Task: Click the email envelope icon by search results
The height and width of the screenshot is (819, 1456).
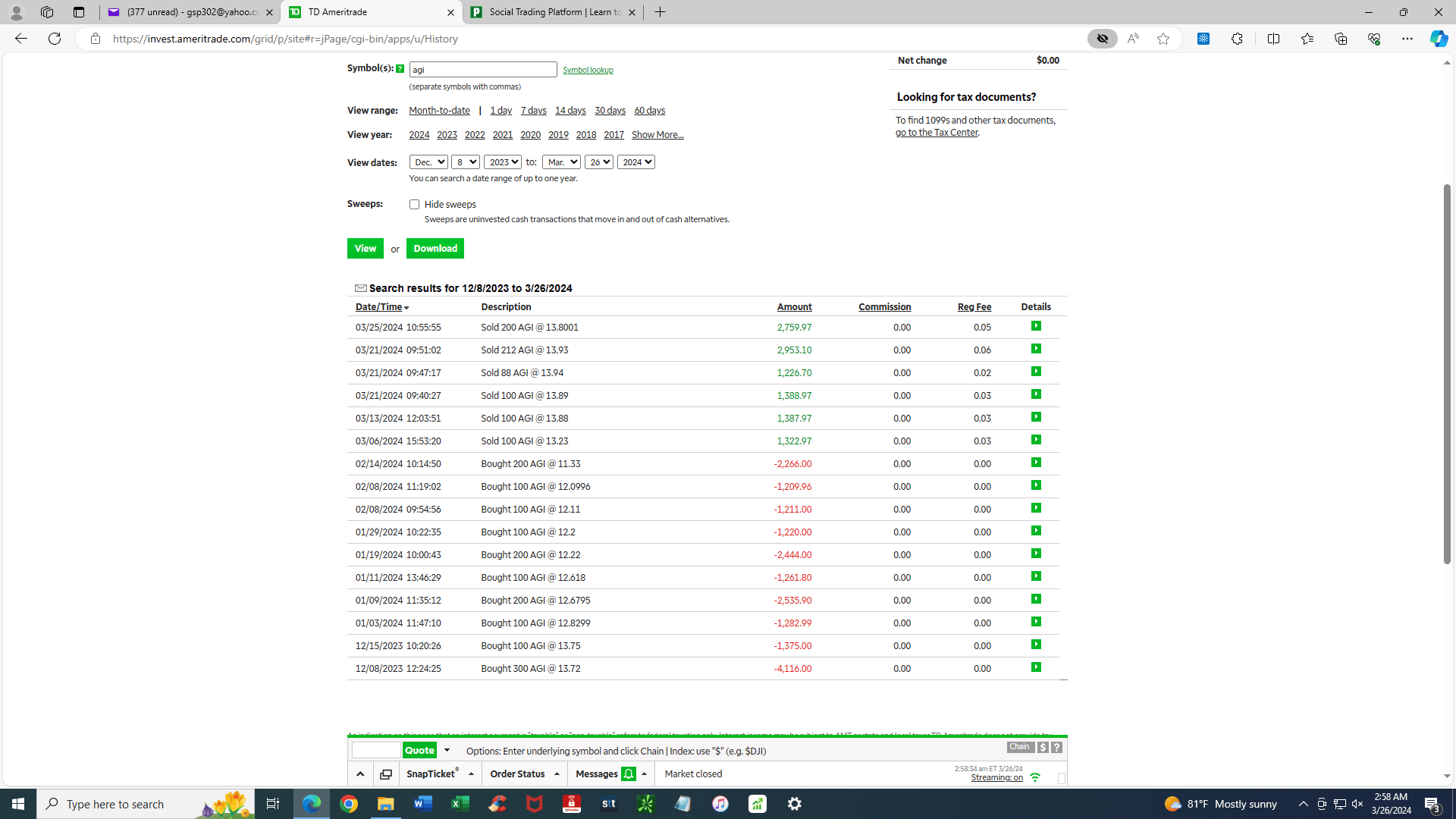Action: [x=361, y=288]
